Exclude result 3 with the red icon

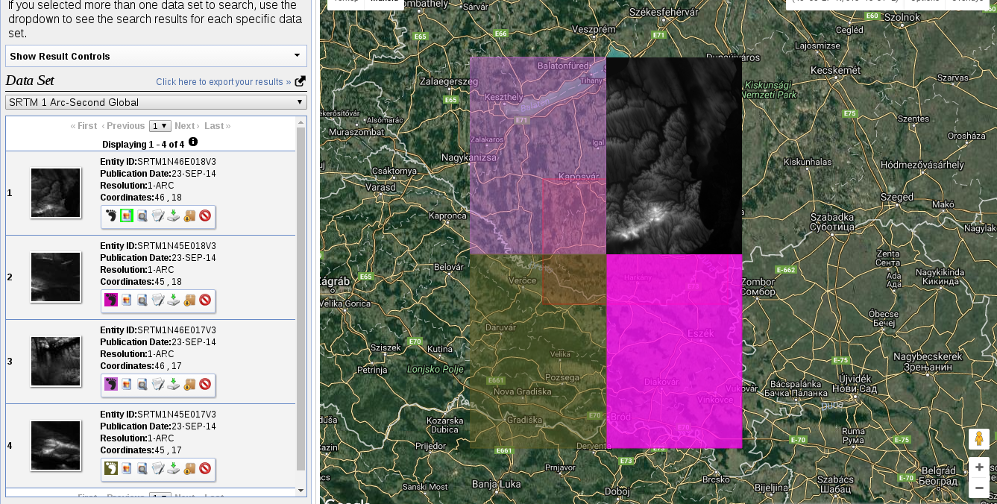tap(204, 383)
